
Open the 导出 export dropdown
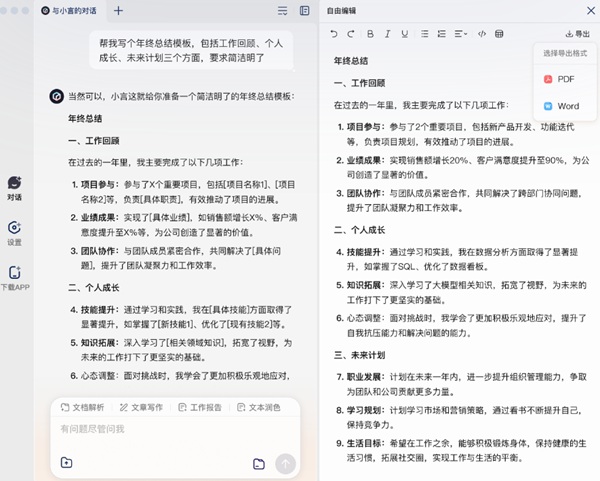[x=577, y=34]
